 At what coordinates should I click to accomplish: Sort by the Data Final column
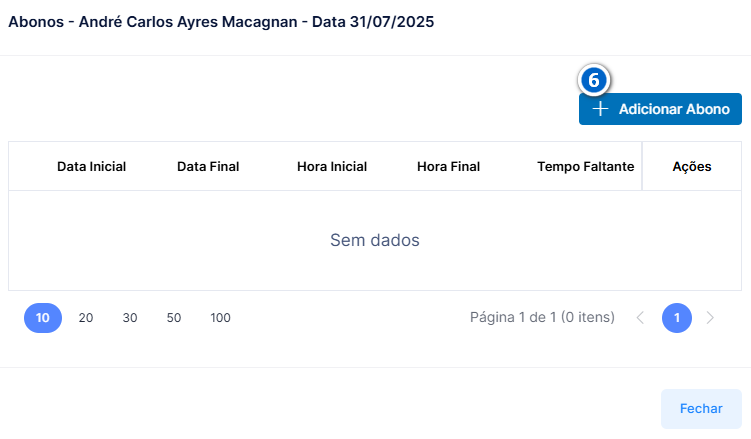pyautogui.click(x=208, y=167)
